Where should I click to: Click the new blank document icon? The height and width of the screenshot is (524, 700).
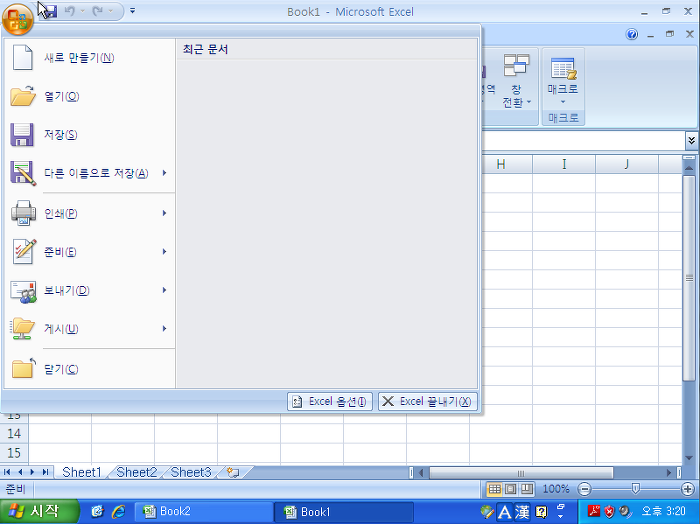point(22,58)
